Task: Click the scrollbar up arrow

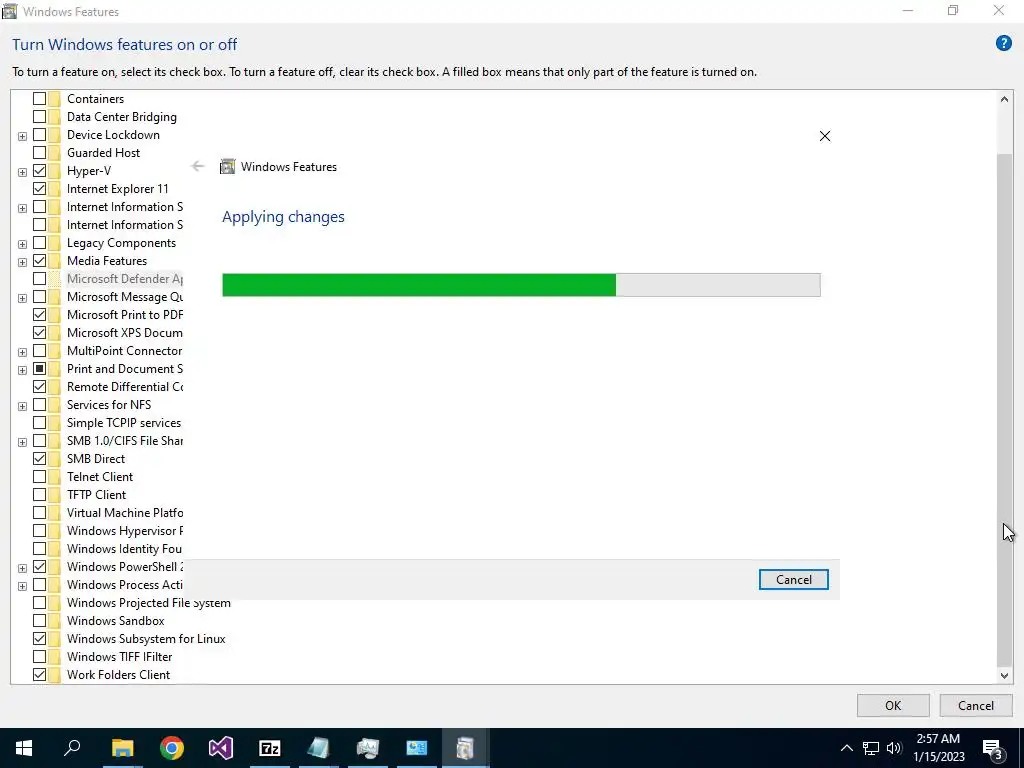Action: tap(1004, 99)
